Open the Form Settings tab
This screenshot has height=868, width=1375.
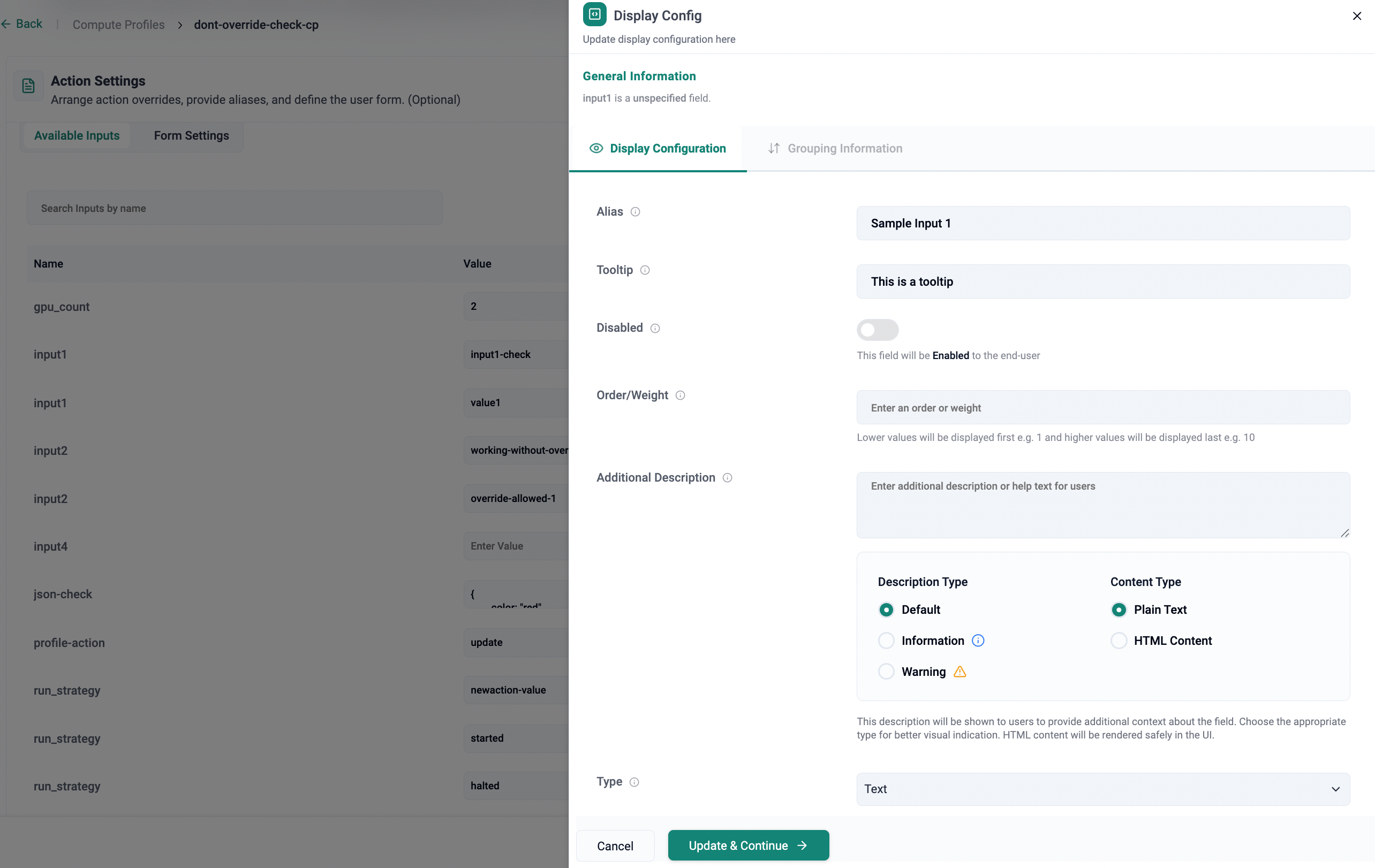pos(191,136)
